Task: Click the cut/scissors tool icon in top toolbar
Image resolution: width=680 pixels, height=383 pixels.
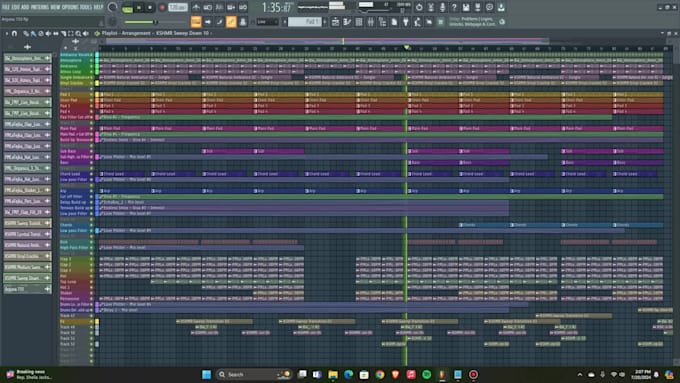Action: pos(431,7)
